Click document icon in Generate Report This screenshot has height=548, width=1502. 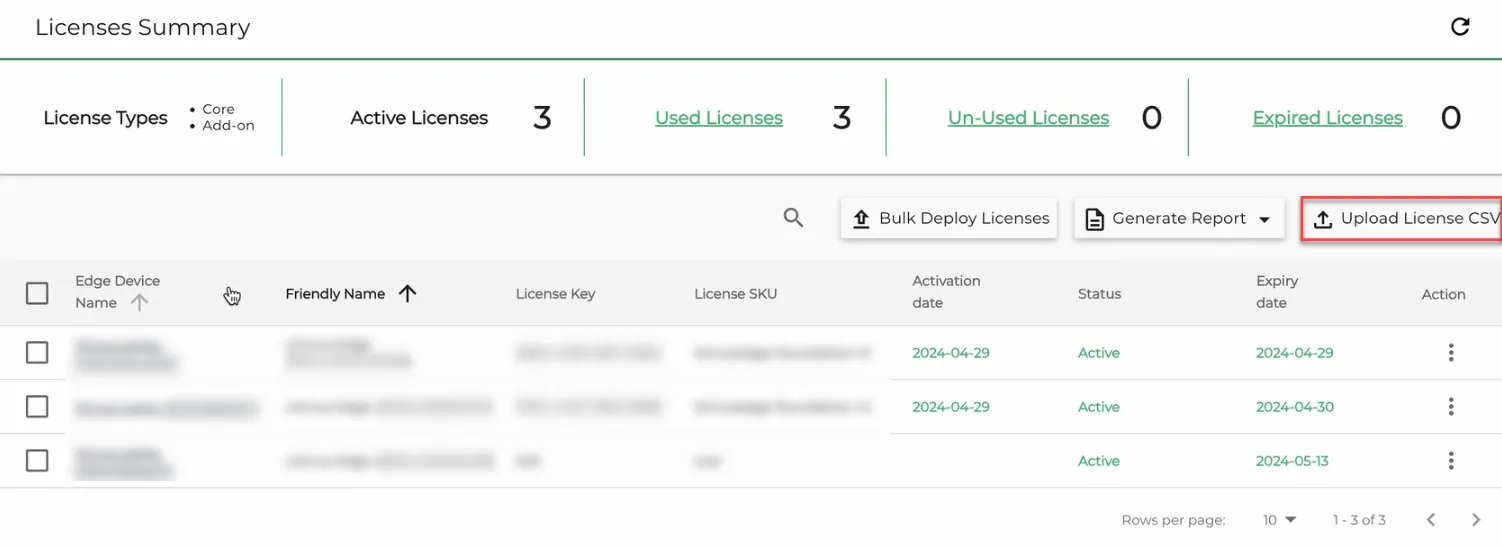(1094, 219)
